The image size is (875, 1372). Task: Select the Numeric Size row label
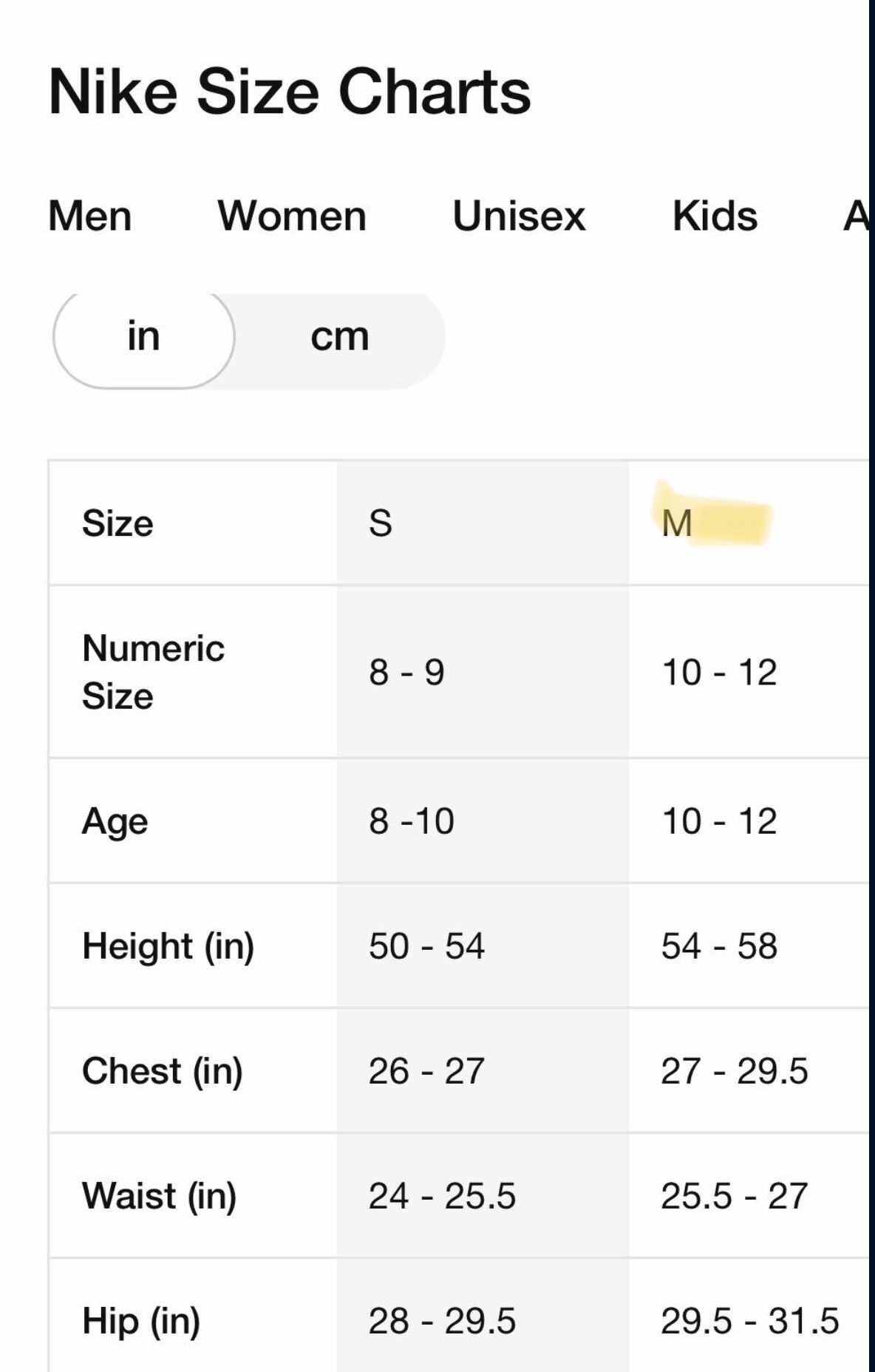coord(154,672)
